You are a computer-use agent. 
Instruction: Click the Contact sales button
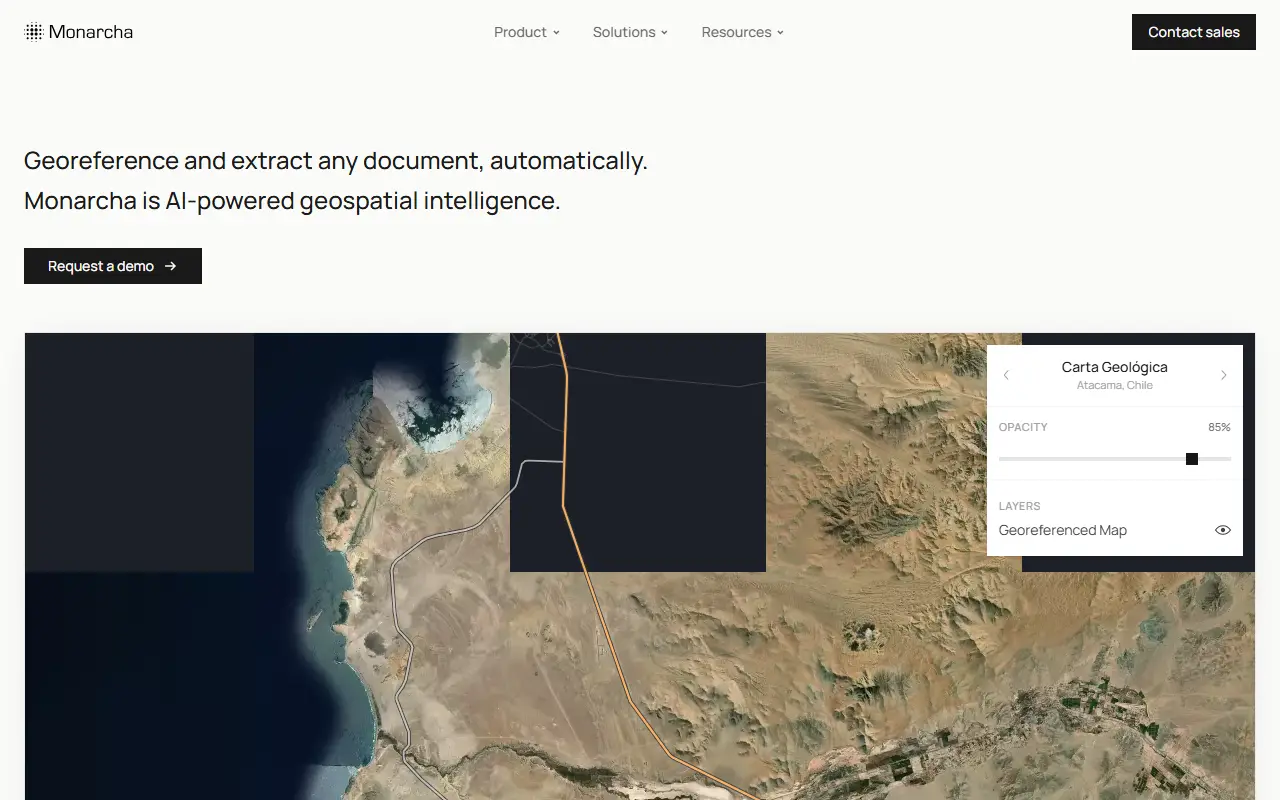tap(1194, 32)
